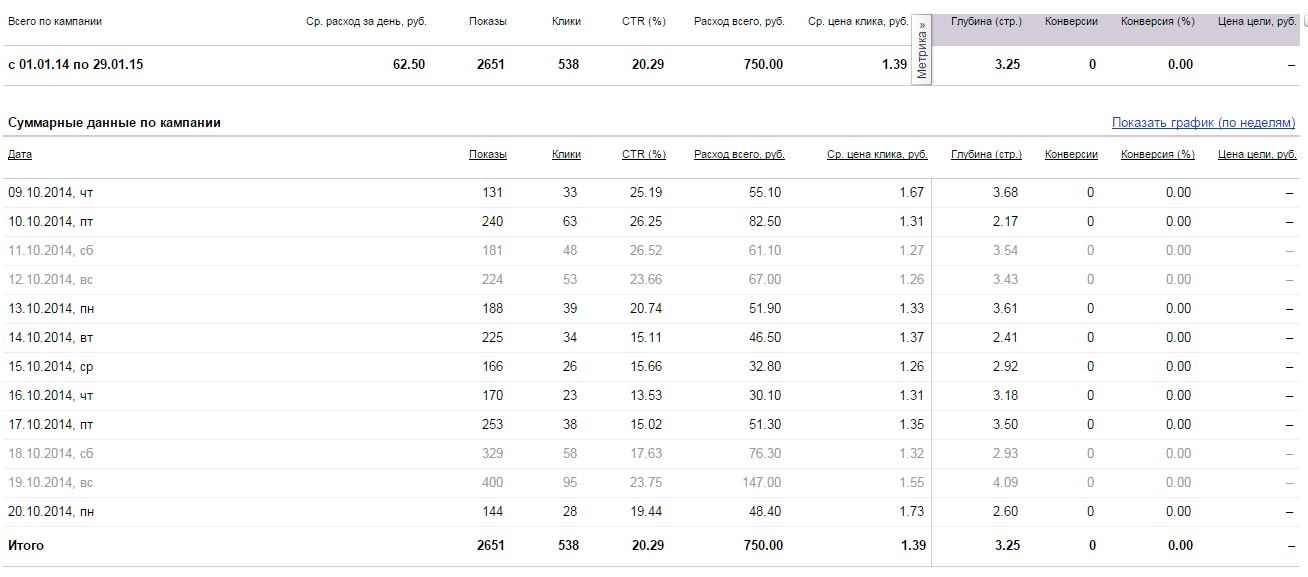
Task: Select the 19.10.2014, вс row date
Action: (x=51, y=483)
